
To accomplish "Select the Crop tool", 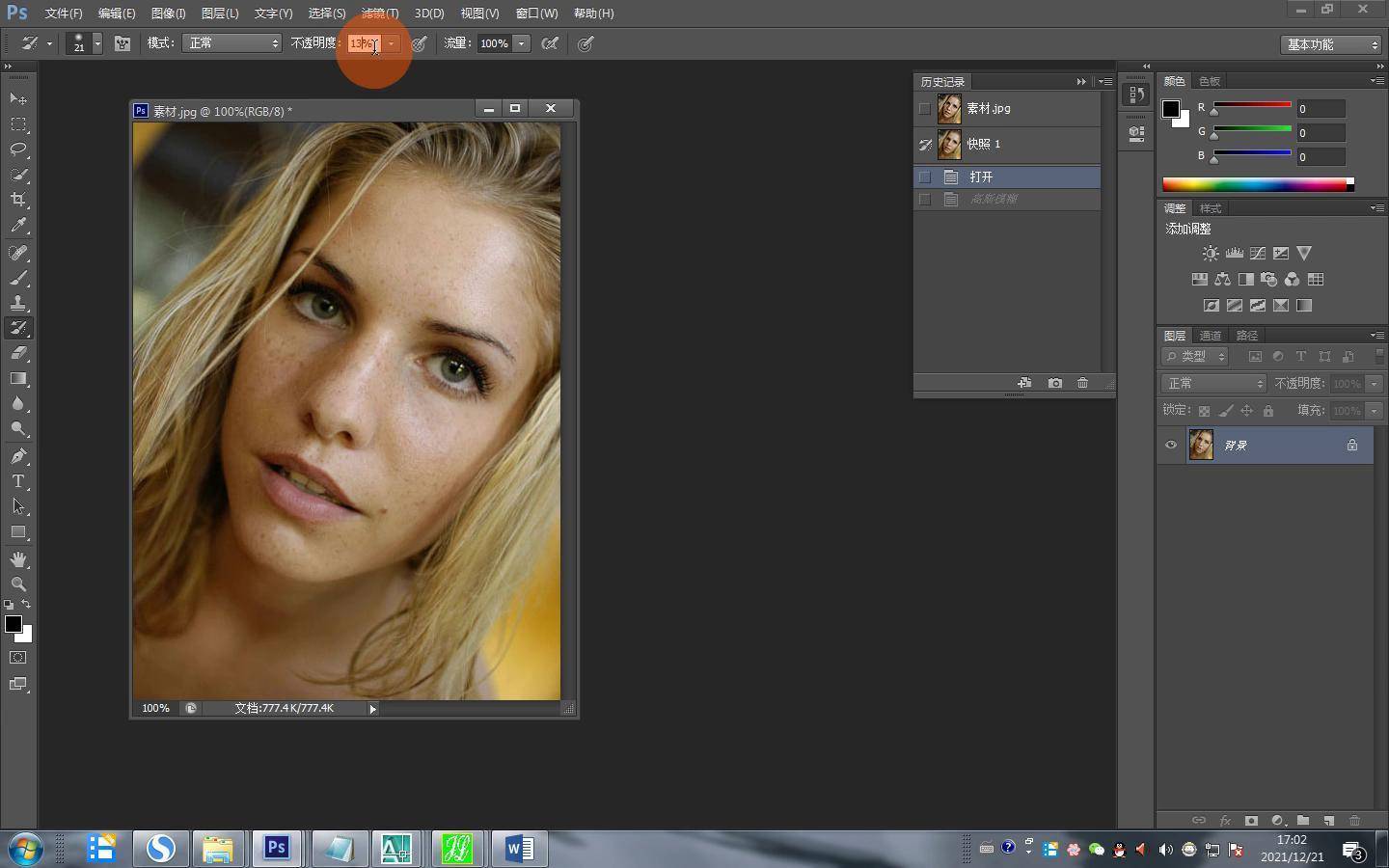I will click(x=18, y=200).
